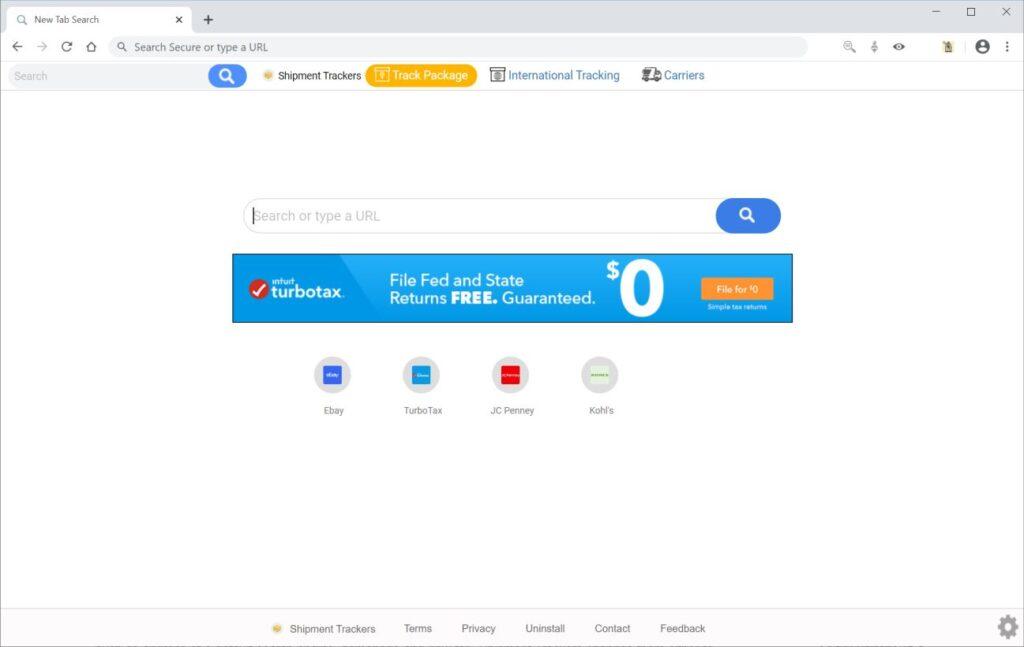Click the address bar URL field
This screenshot has height=647, width=1024.
pyautogui.click(x=457, y=47)
